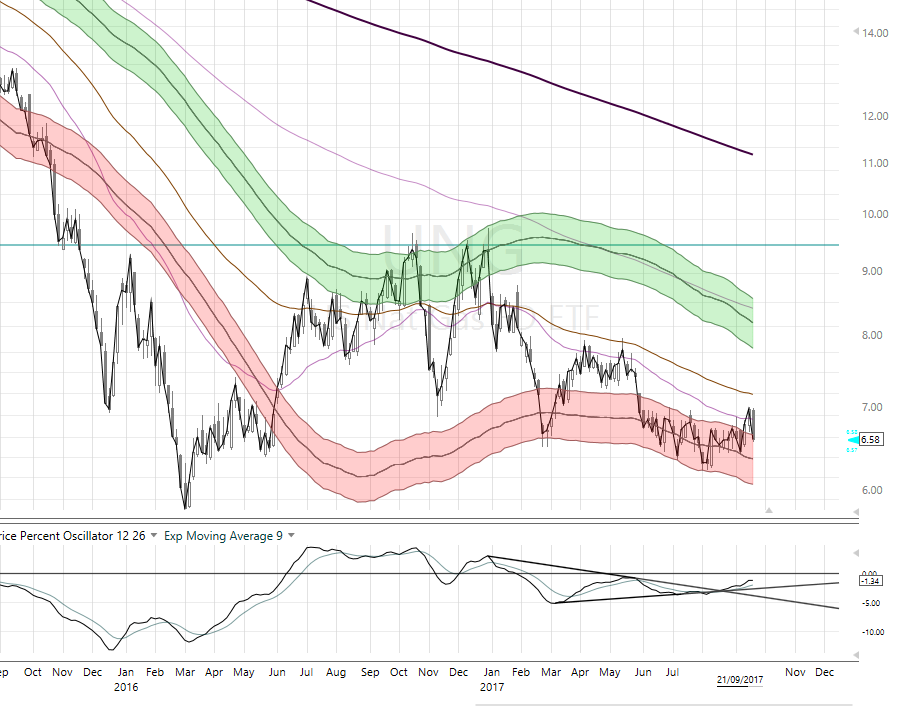Screen dimensions: 898x712
Task: Select the current price tag 6.58
Action: pyautogui.click(x=870, y=440)
